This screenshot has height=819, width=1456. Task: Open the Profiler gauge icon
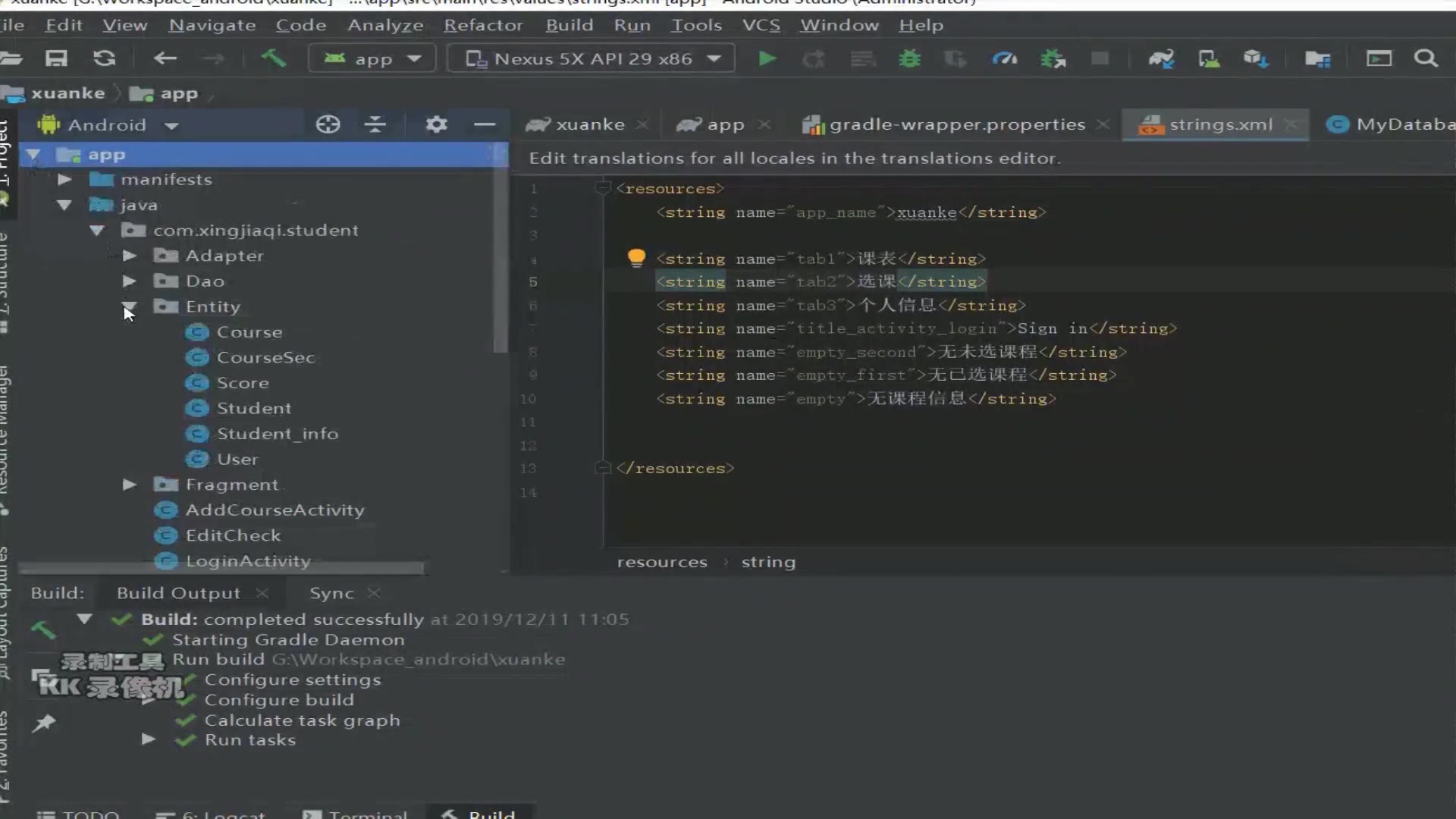click(1005, 58)
